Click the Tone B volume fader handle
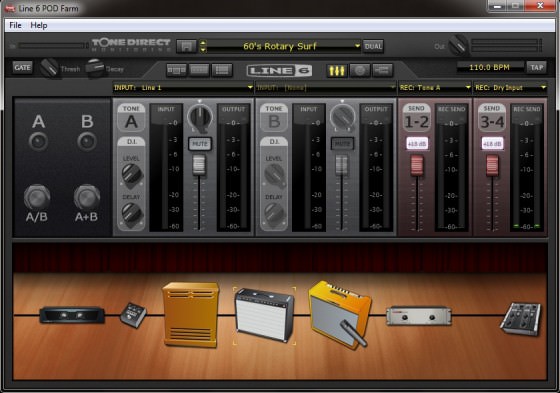Screen dimensions: 560x393 [341, 165]
